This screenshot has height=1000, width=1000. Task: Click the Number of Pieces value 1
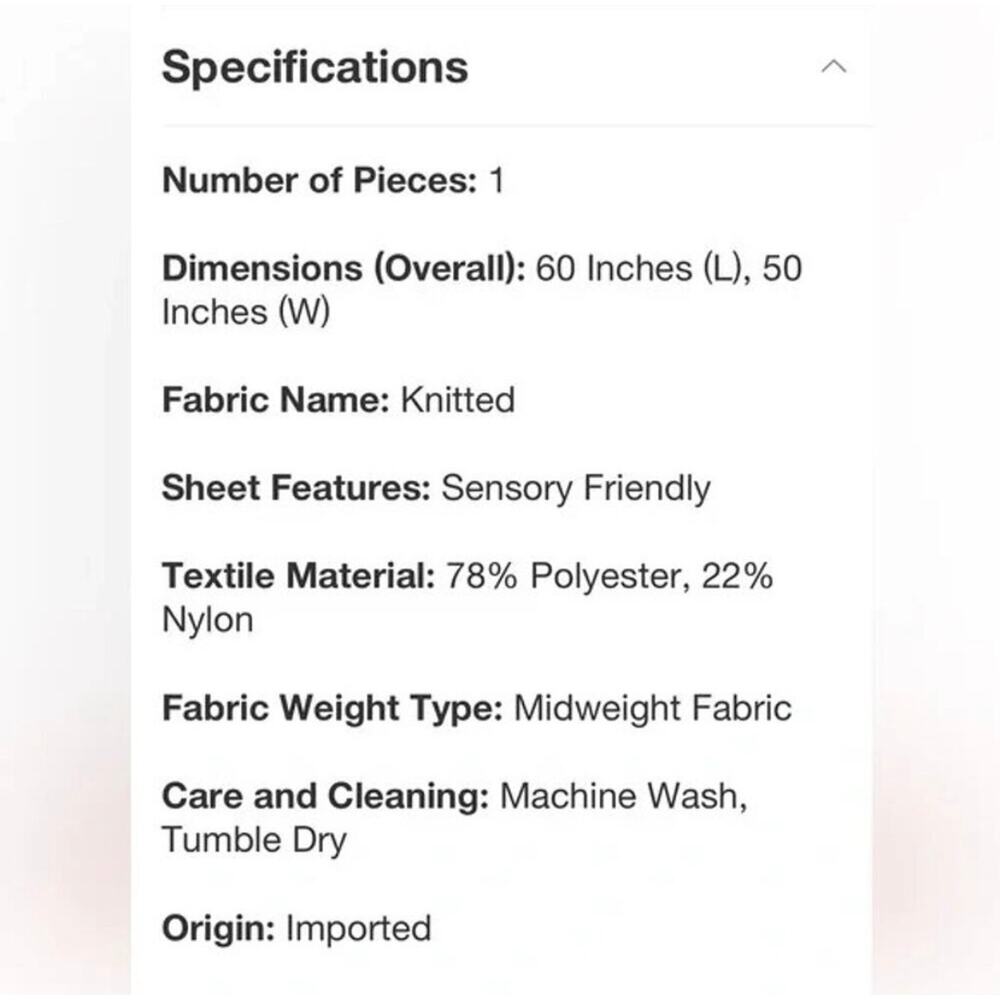pos(497,180)
